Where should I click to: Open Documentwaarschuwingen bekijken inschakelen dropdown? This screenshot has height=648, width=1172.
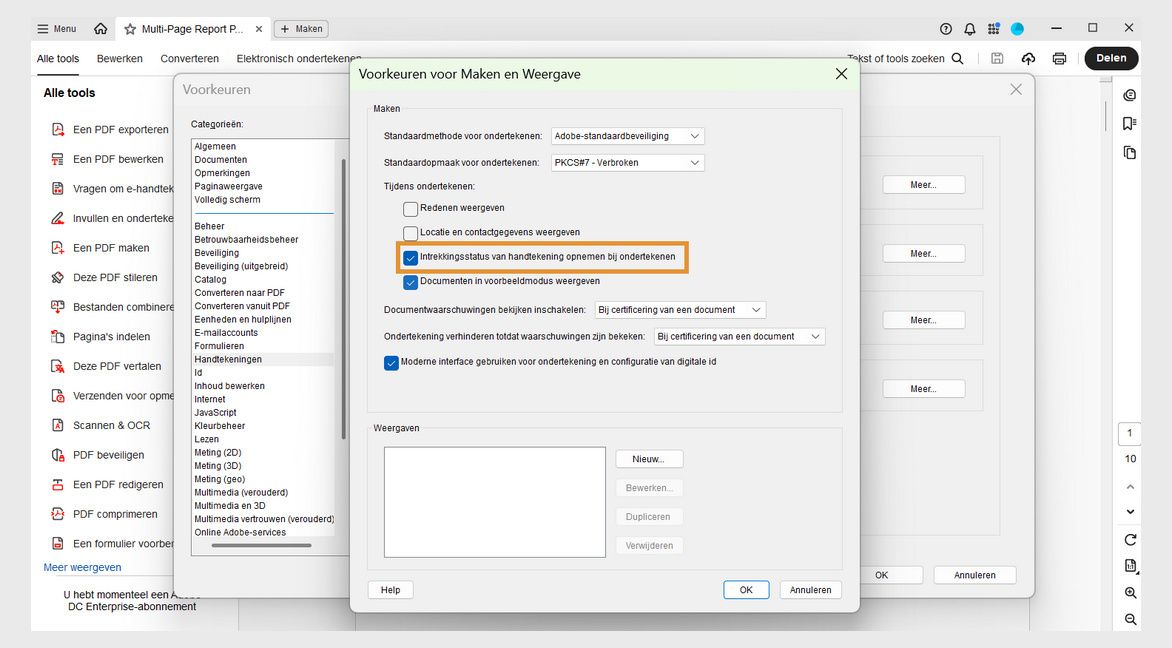point(680,309)
